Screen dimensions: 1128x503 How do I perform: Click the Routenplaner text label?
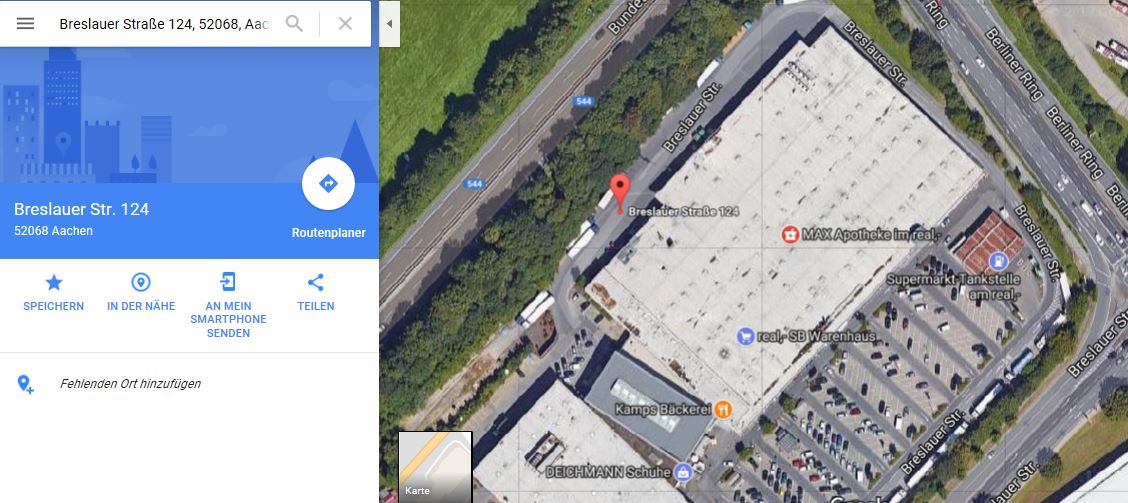(329, 232)
